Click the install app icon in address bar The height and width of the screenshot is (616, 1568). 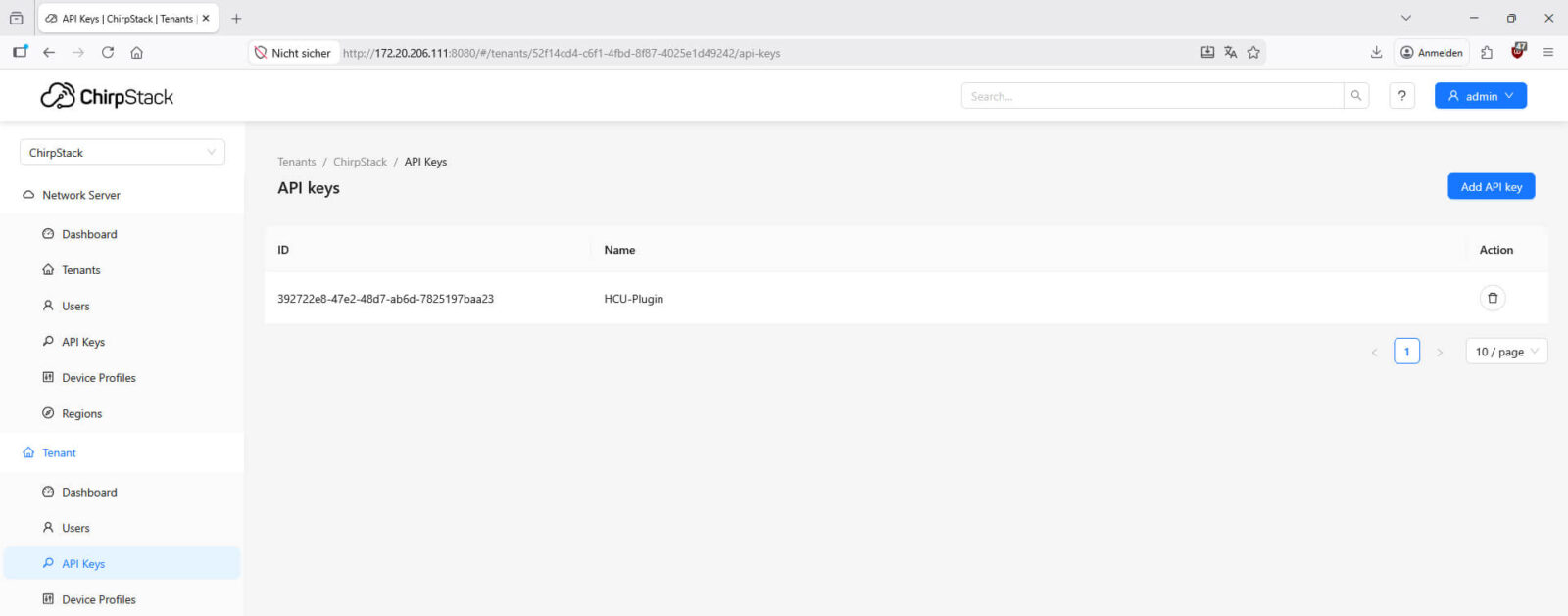[x=1207, y=53]
